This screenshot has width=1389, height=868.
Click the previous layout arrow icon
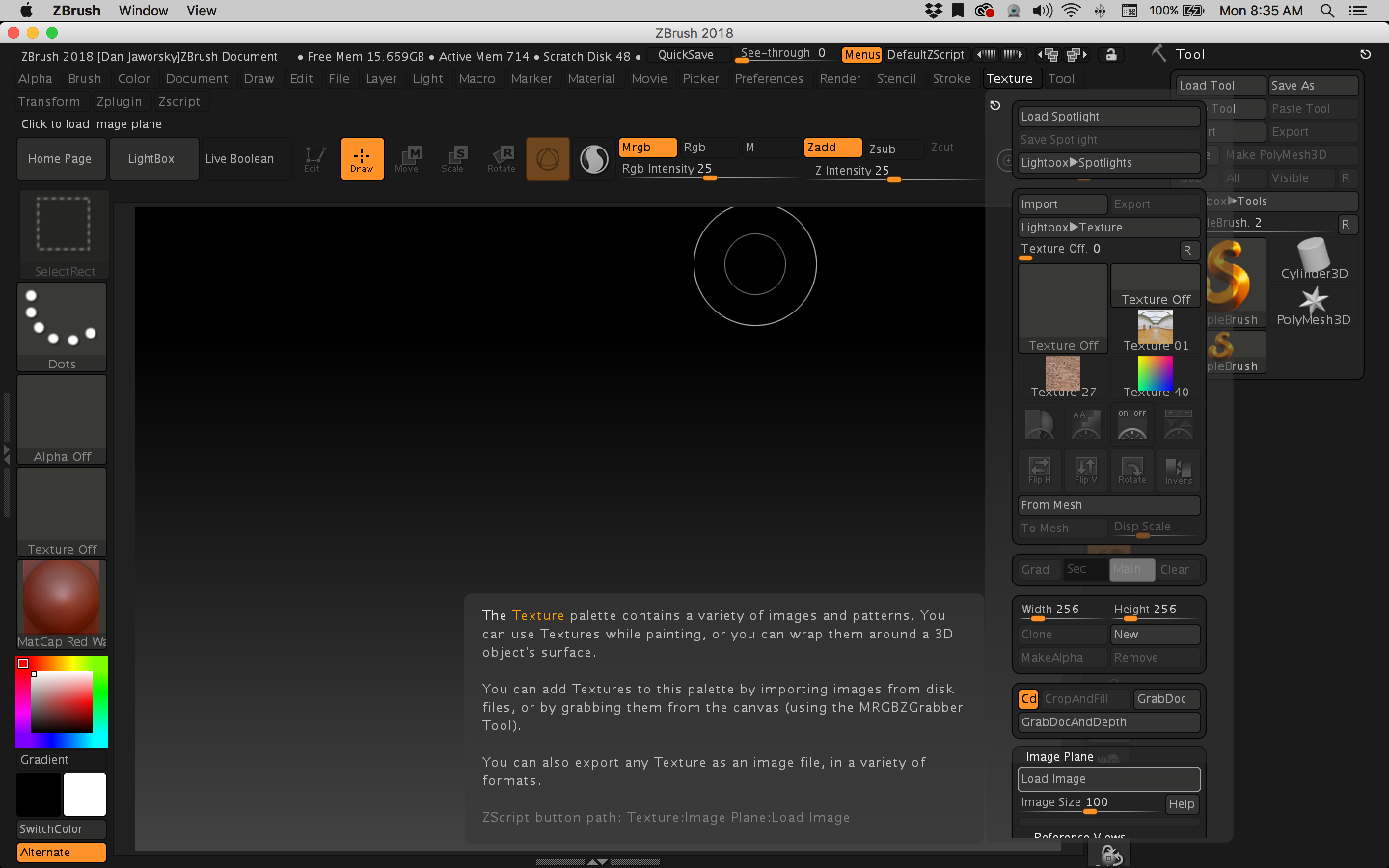click(1048, 54)
